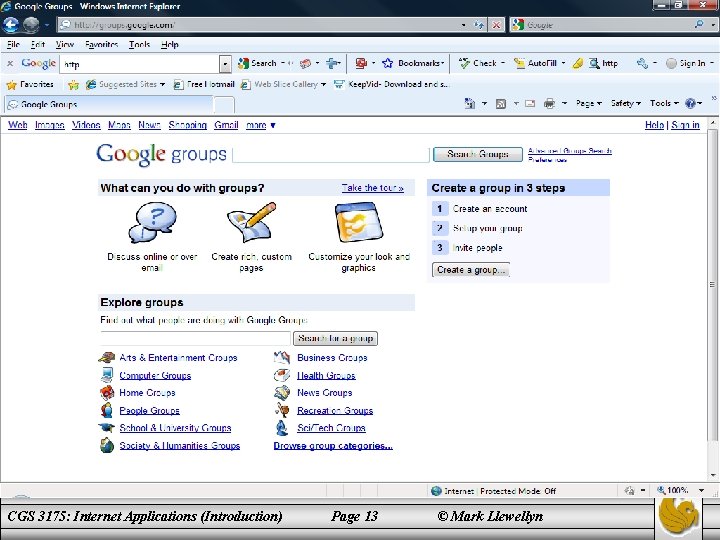
Task: Click the Internet zone globe in status bar
Action: (436, 491)
